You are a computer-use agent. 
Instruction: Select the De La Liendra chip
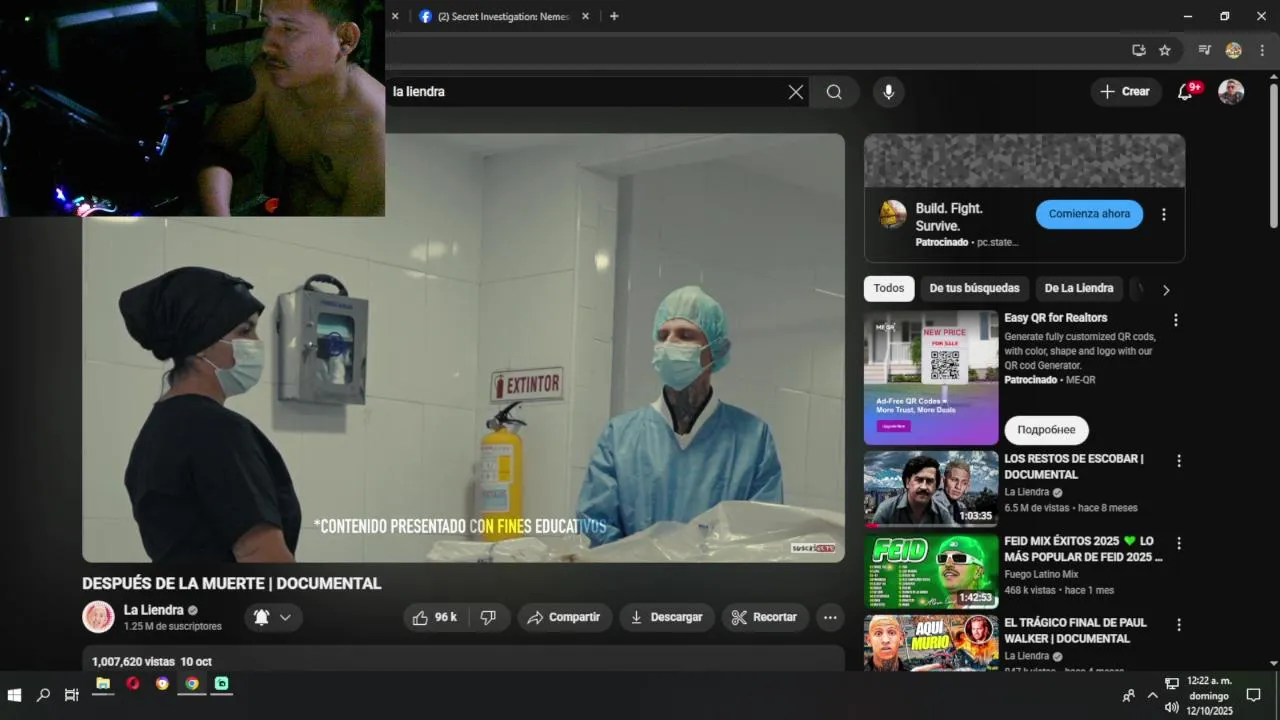(x=1079, y=288)
